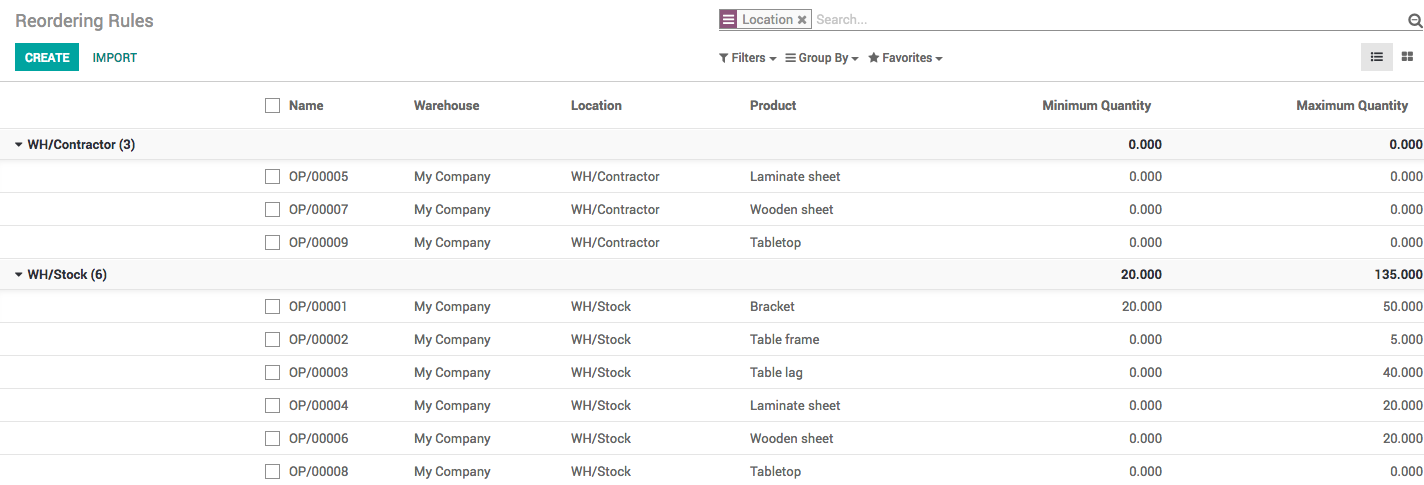This screenshot has width=1424, height=485.
Task: Tick the checkbox beside OP/00008
Action: [272, 472]
